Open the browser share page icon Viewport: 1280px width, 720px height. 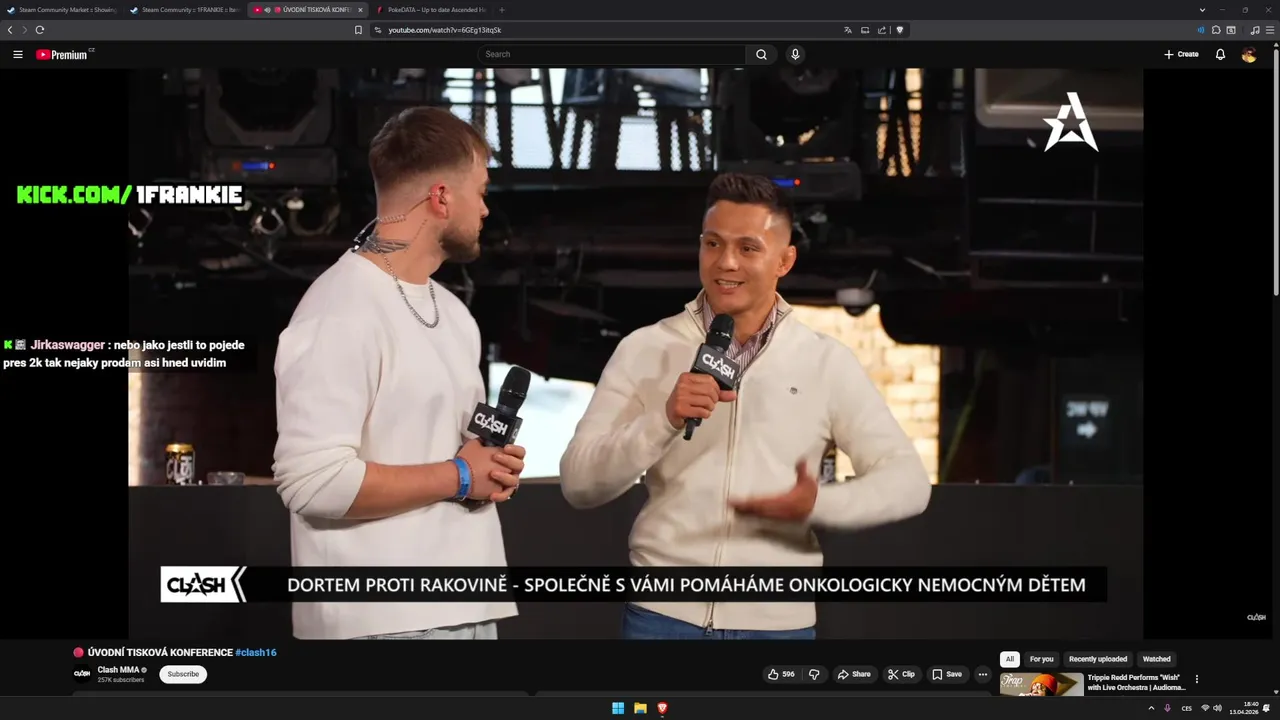(882, 30)
